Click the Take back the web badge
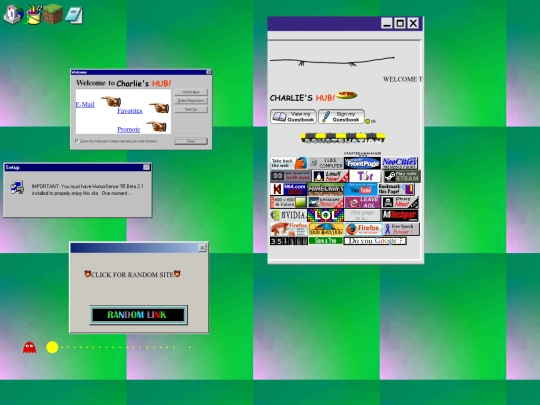Viewport: 540px width, 405px height. [288, 163]
